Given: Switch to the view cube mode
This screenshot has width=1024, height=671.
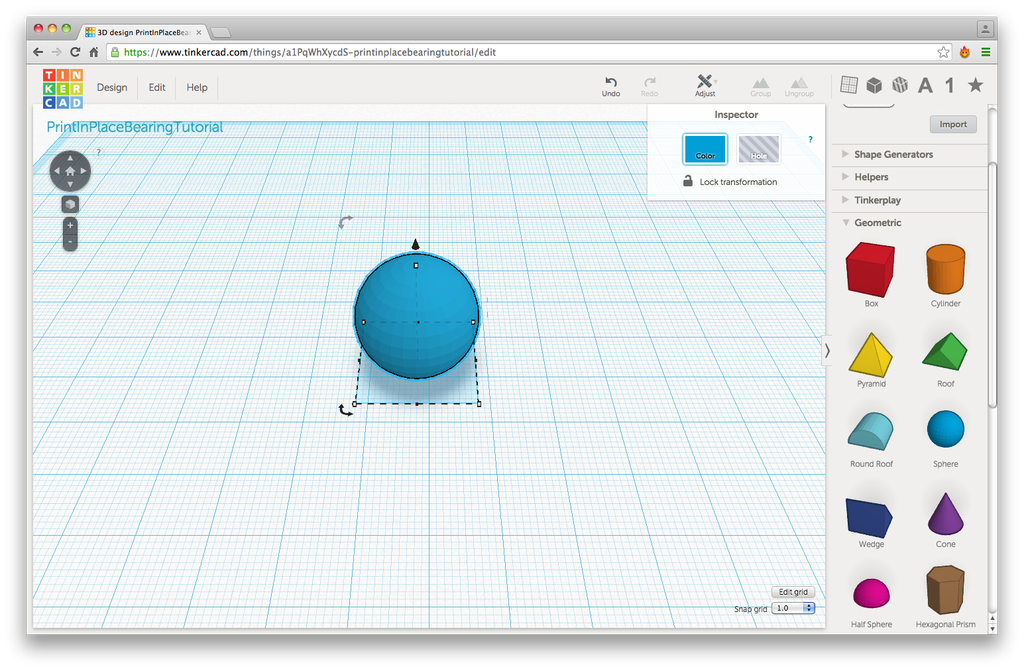Looking at the screenshot, I should pyautogui.click(x=70, y=205).
